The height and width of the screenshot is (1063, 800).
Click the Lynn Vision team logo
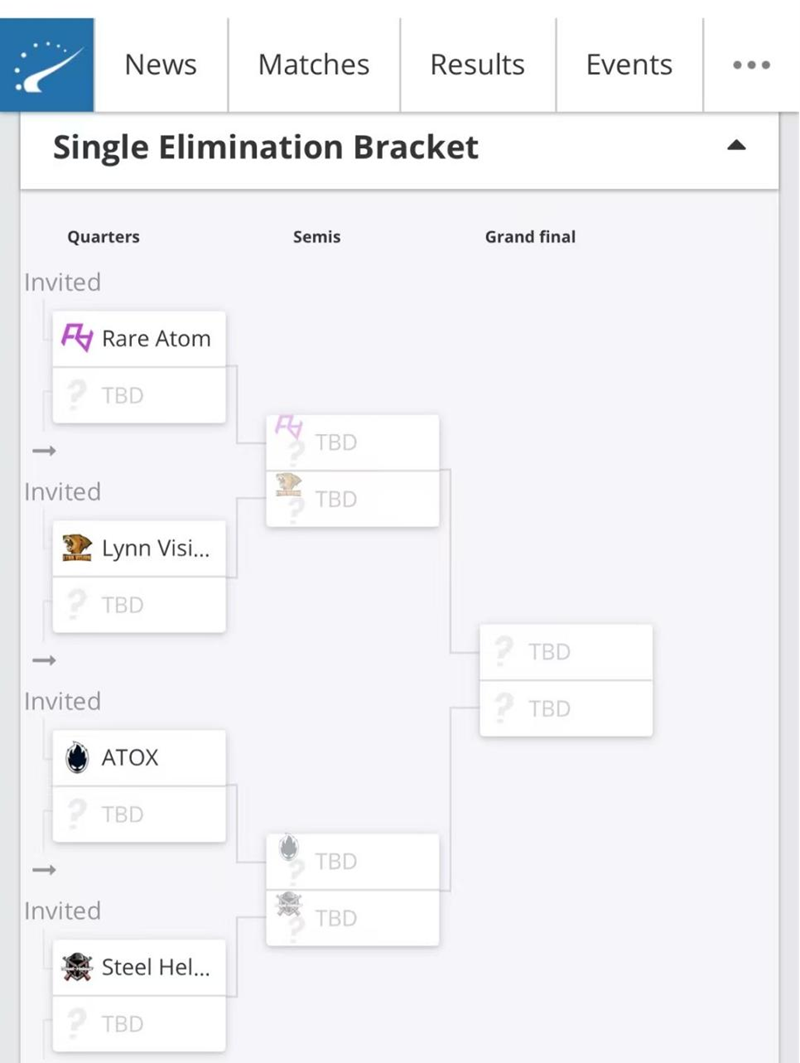[78, 548]
